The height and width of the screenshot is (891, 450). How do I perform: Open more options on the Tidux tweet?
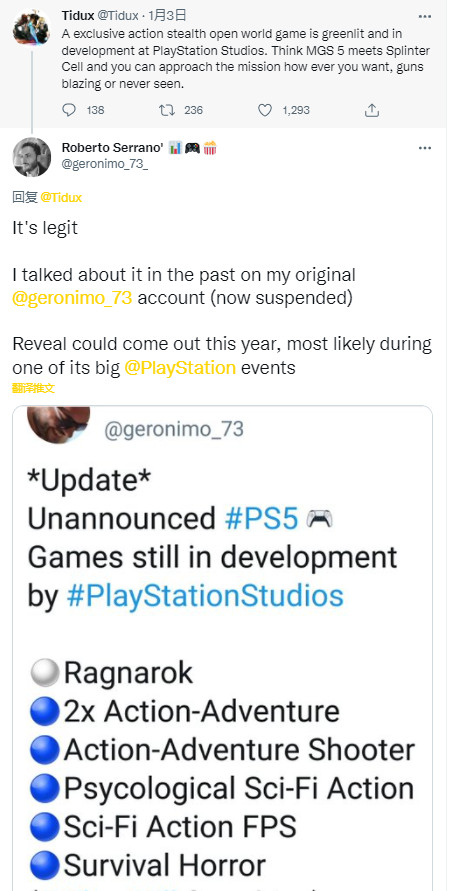(424, 16)
